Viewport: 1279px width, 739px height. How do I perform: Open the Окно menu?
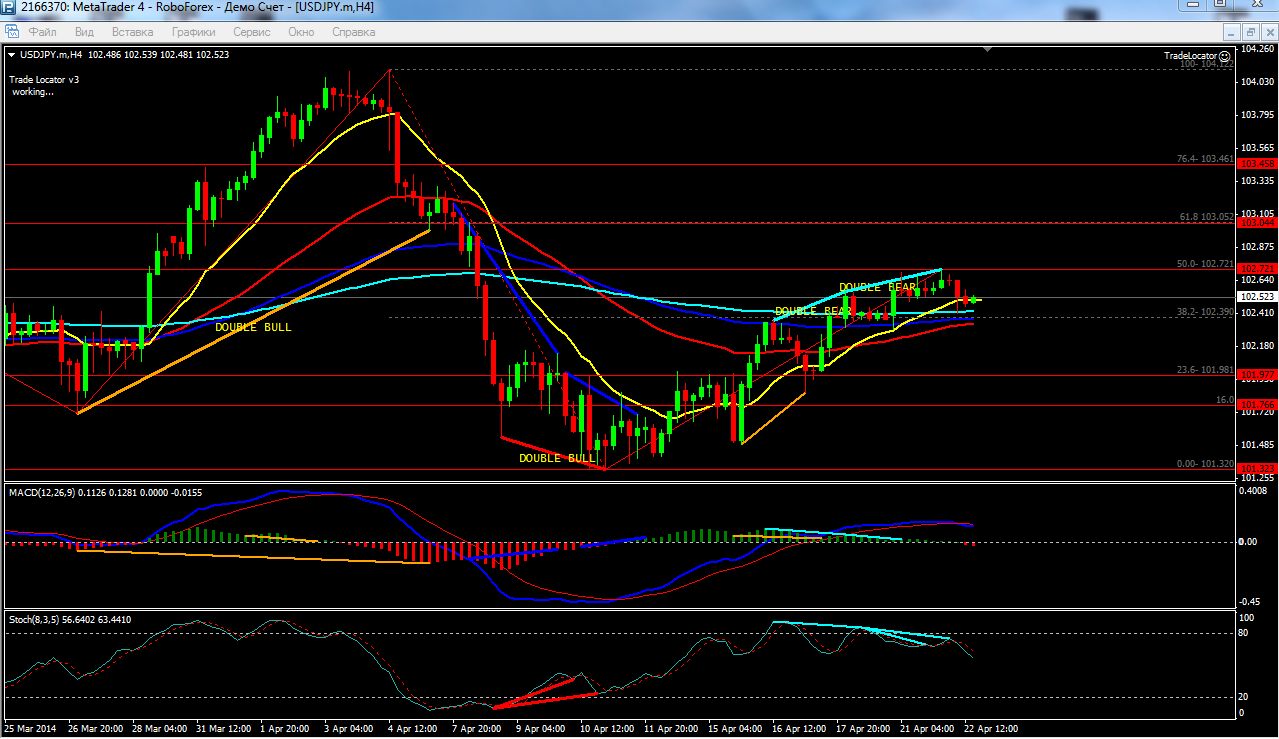[x=301, y=32]
